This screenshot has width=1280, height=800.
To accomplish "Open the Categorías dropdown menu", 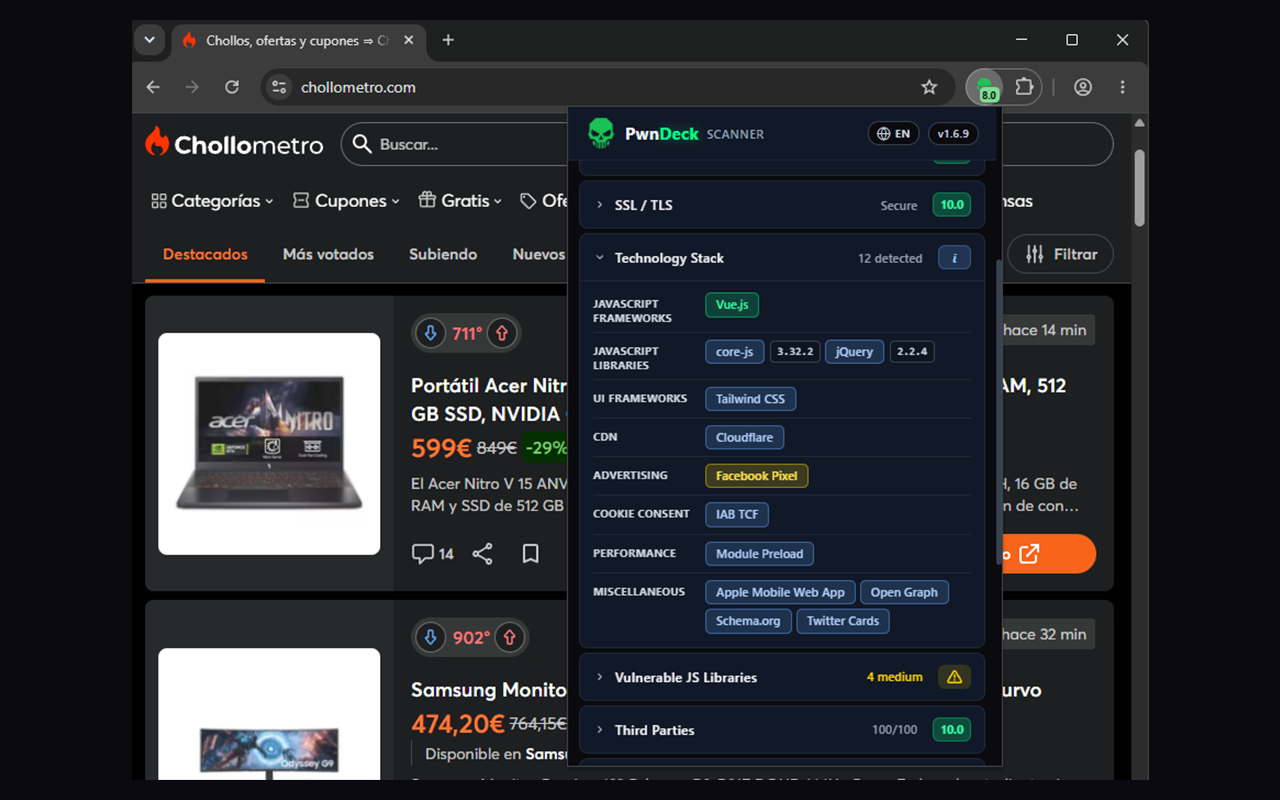I will coord(212,201).
